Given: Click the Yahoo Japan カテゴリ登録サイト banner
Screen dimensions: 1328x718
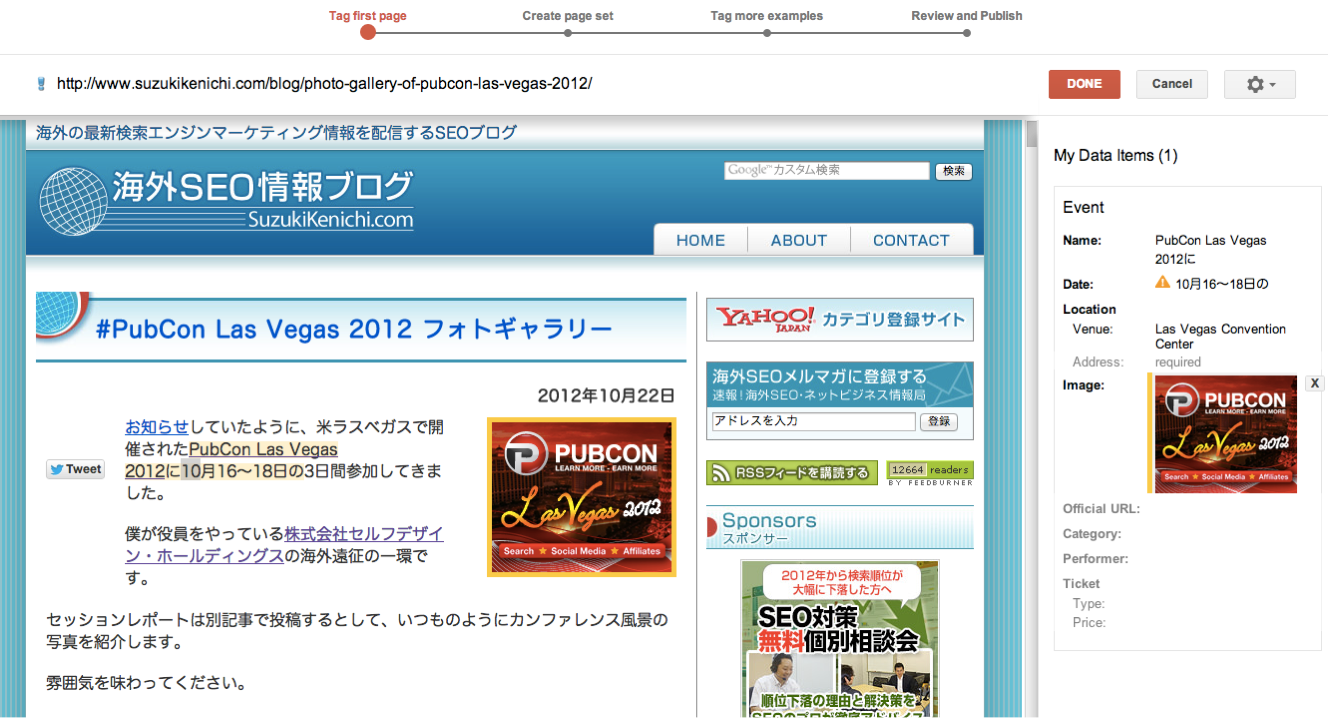Looking at the screenshot, I should (x=840, y=319).
